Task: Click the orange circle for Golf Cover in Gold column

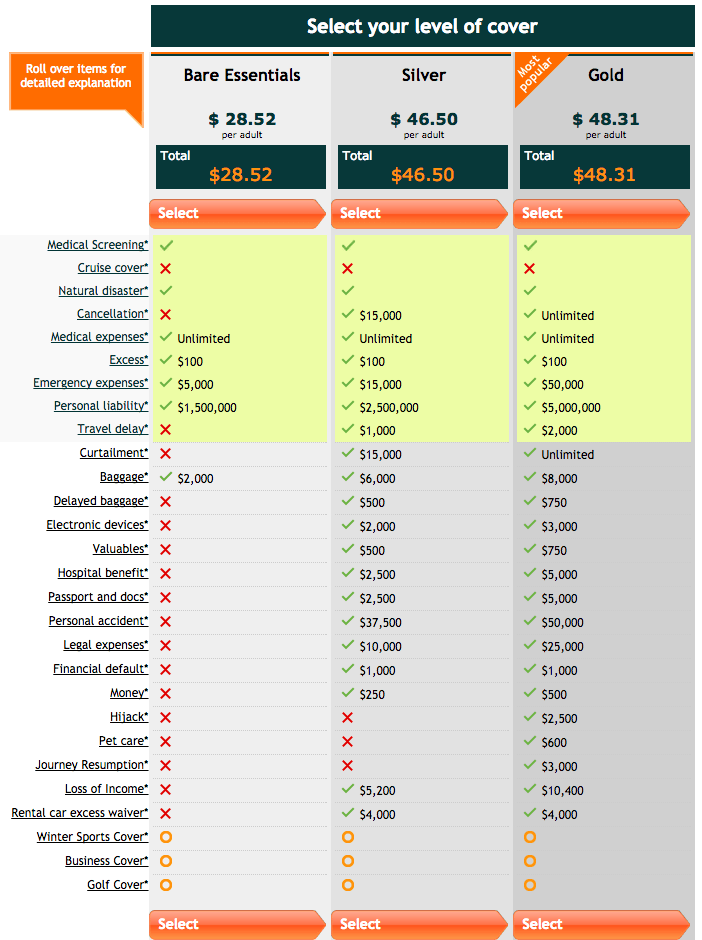Action: point(530,885)
